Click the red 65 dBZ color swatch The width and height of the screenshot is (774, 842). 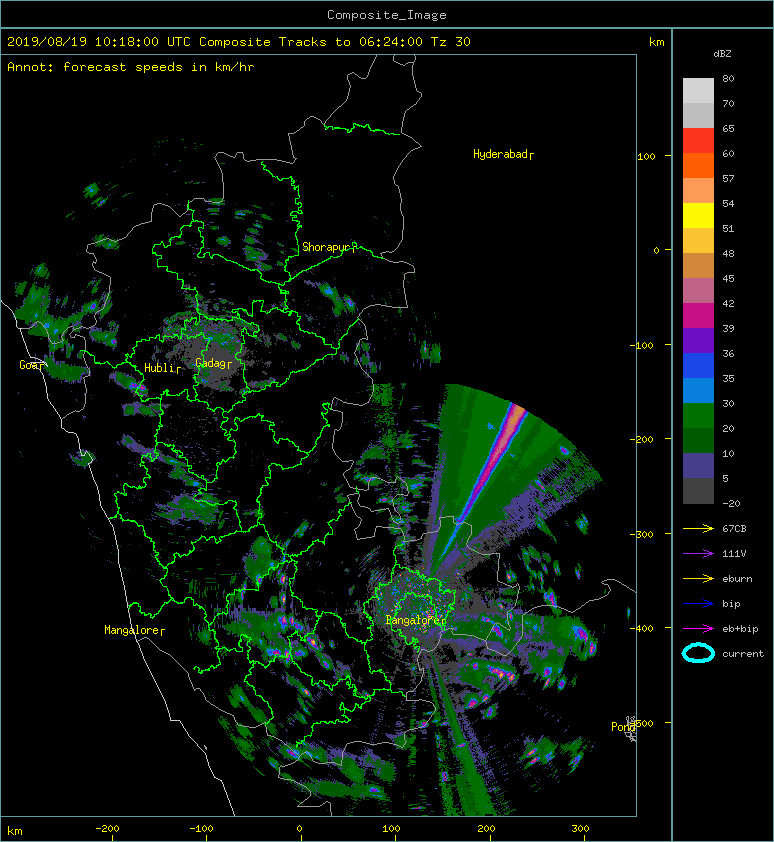tap(698, 140)
